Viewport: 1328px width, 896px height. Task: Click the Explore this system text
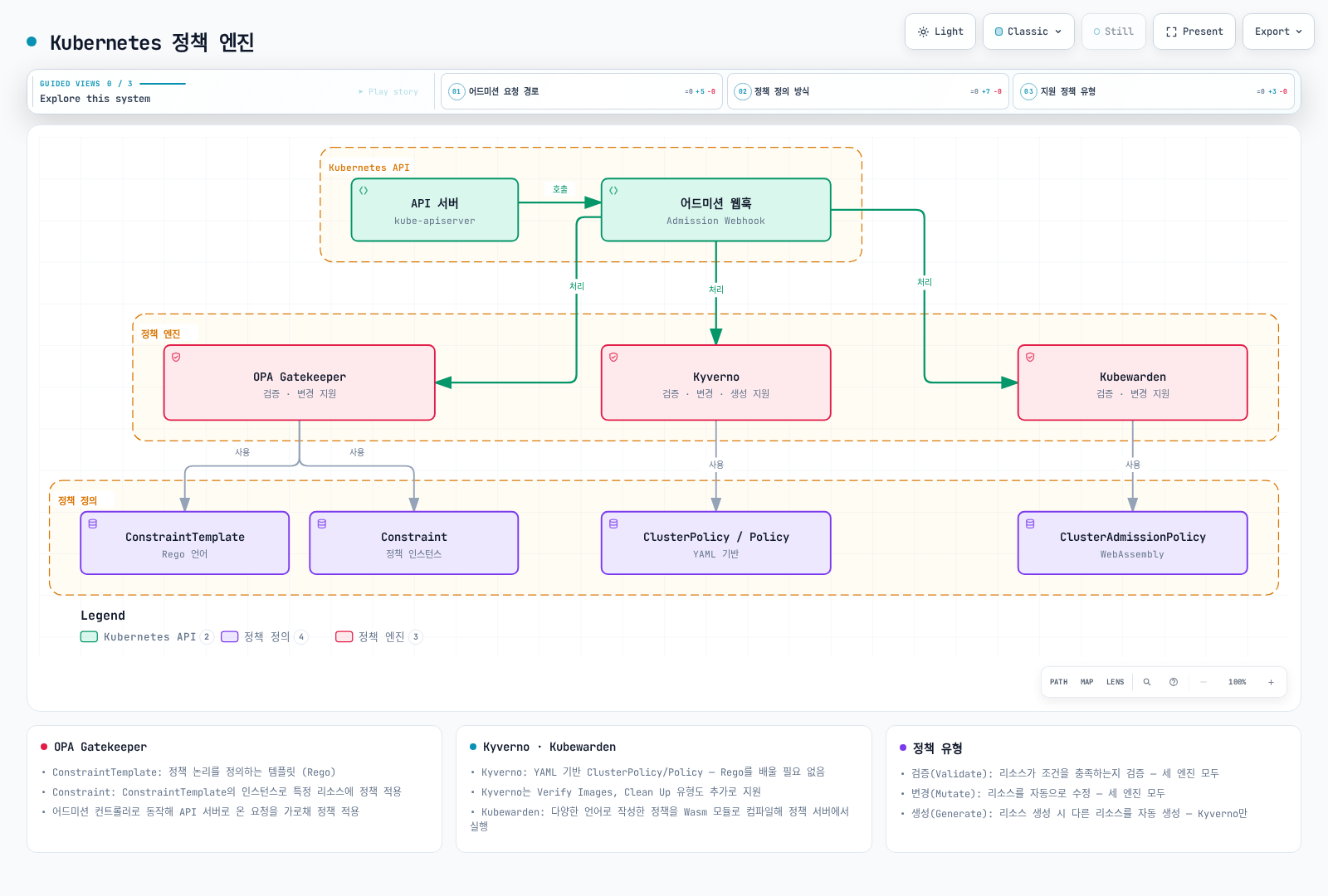point(95,99)
